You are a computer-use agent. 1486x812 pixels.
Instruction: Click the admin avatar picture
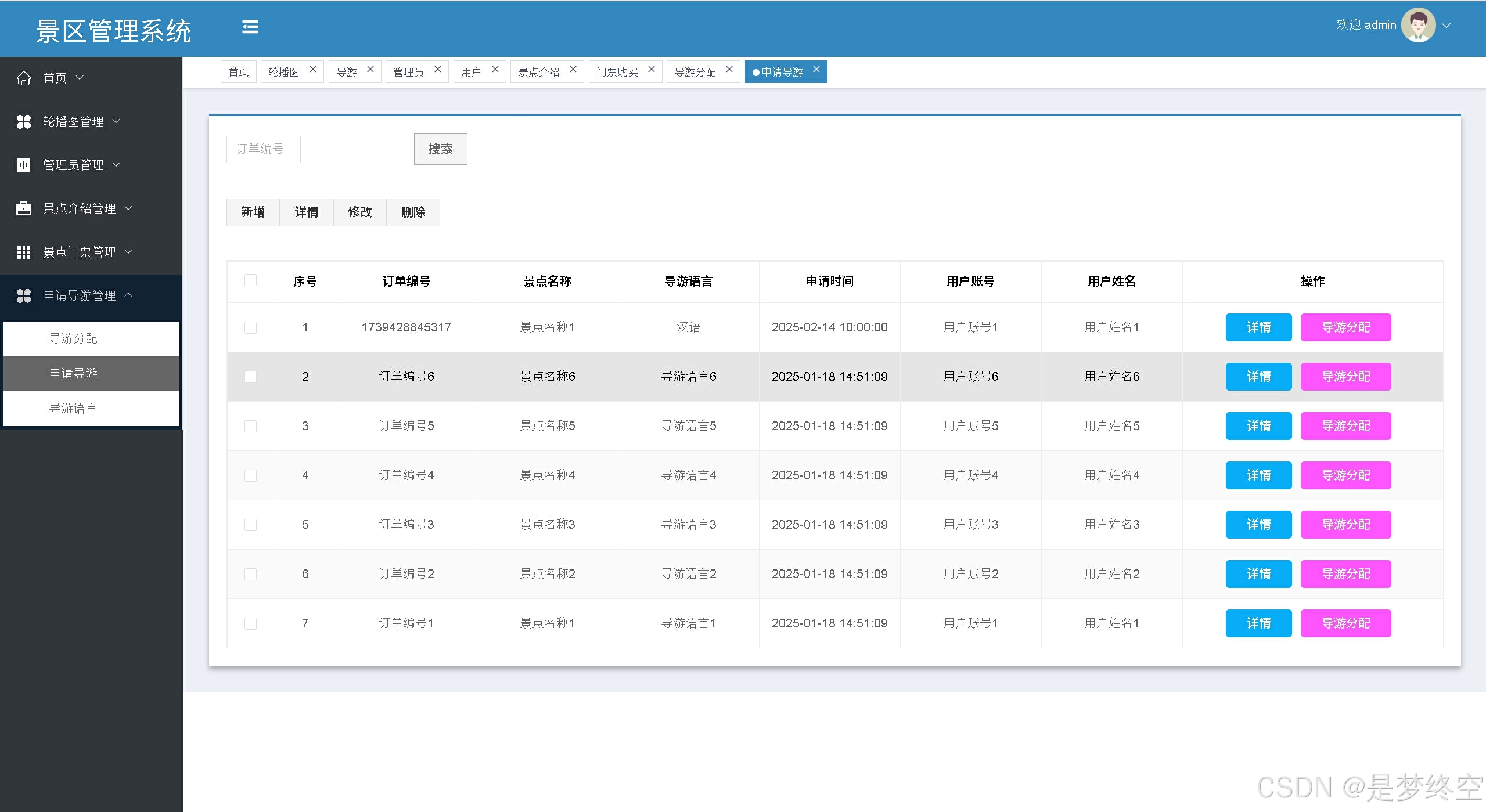1417,26
